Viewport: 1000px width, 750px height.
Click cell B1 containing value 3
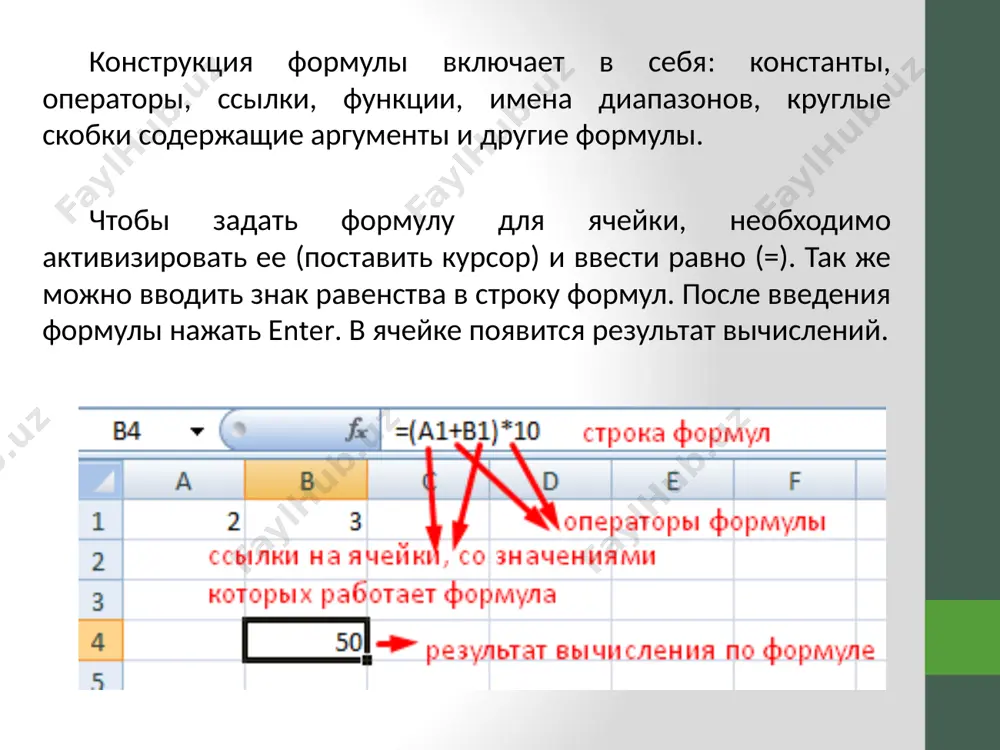(x=306, y=520)
